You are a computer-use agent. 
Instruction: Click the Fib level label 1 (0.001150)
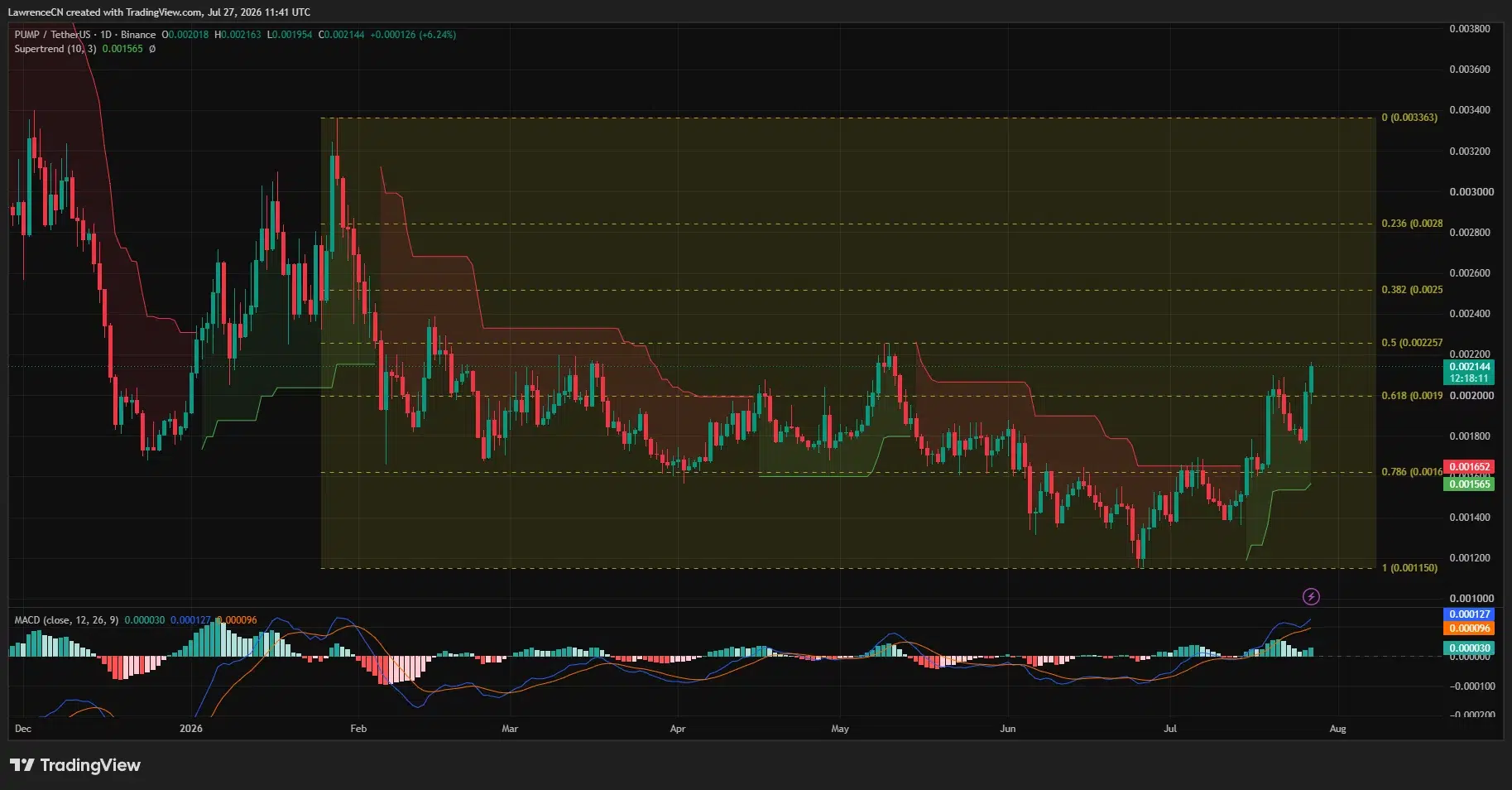1409,568
